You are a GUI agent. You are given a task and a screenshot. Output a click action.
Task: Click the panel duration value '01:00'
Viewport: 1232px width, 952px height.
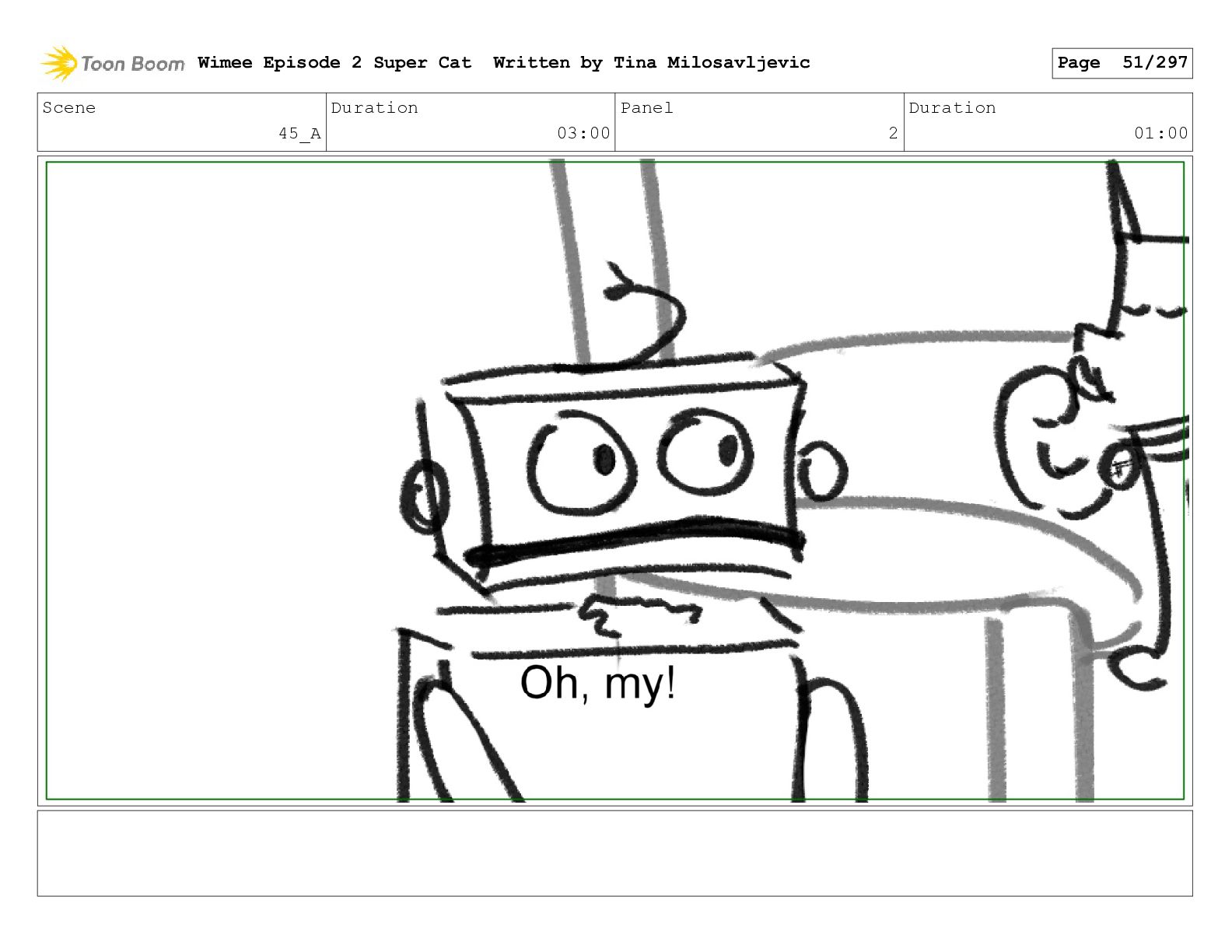tap(1160, 134)
